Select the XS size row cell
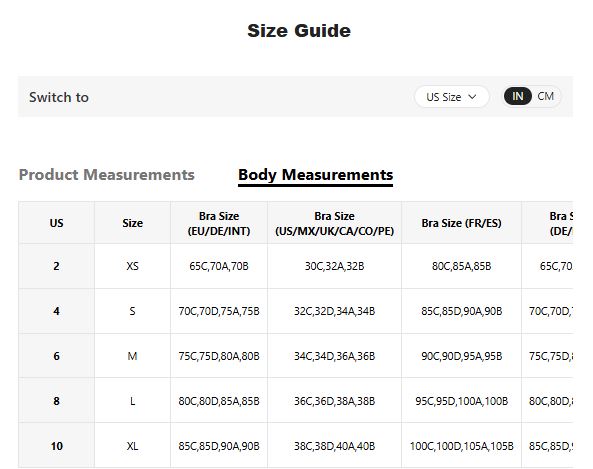This screenshot has width=593, height=469. point(132,266)
